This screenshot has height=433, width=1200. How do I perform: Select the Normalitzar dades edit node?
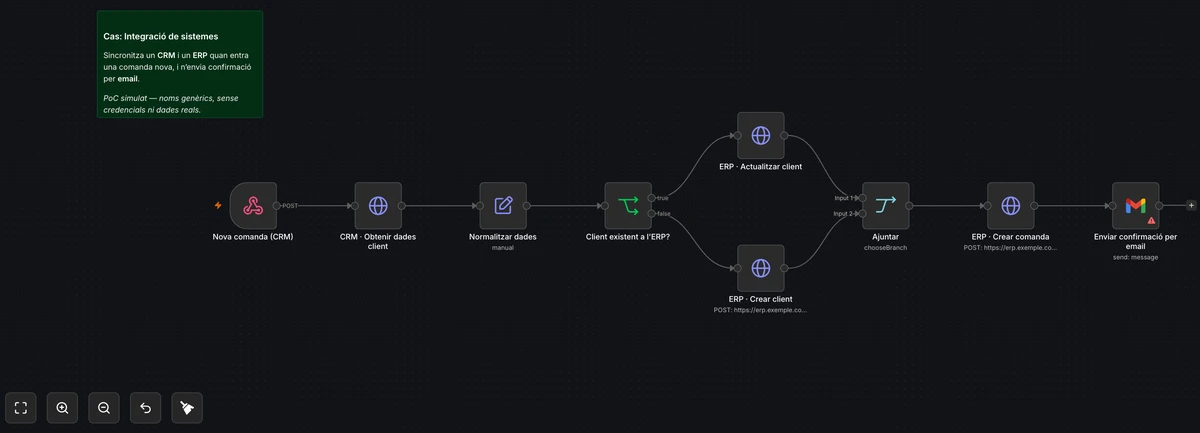click(503, 205)
